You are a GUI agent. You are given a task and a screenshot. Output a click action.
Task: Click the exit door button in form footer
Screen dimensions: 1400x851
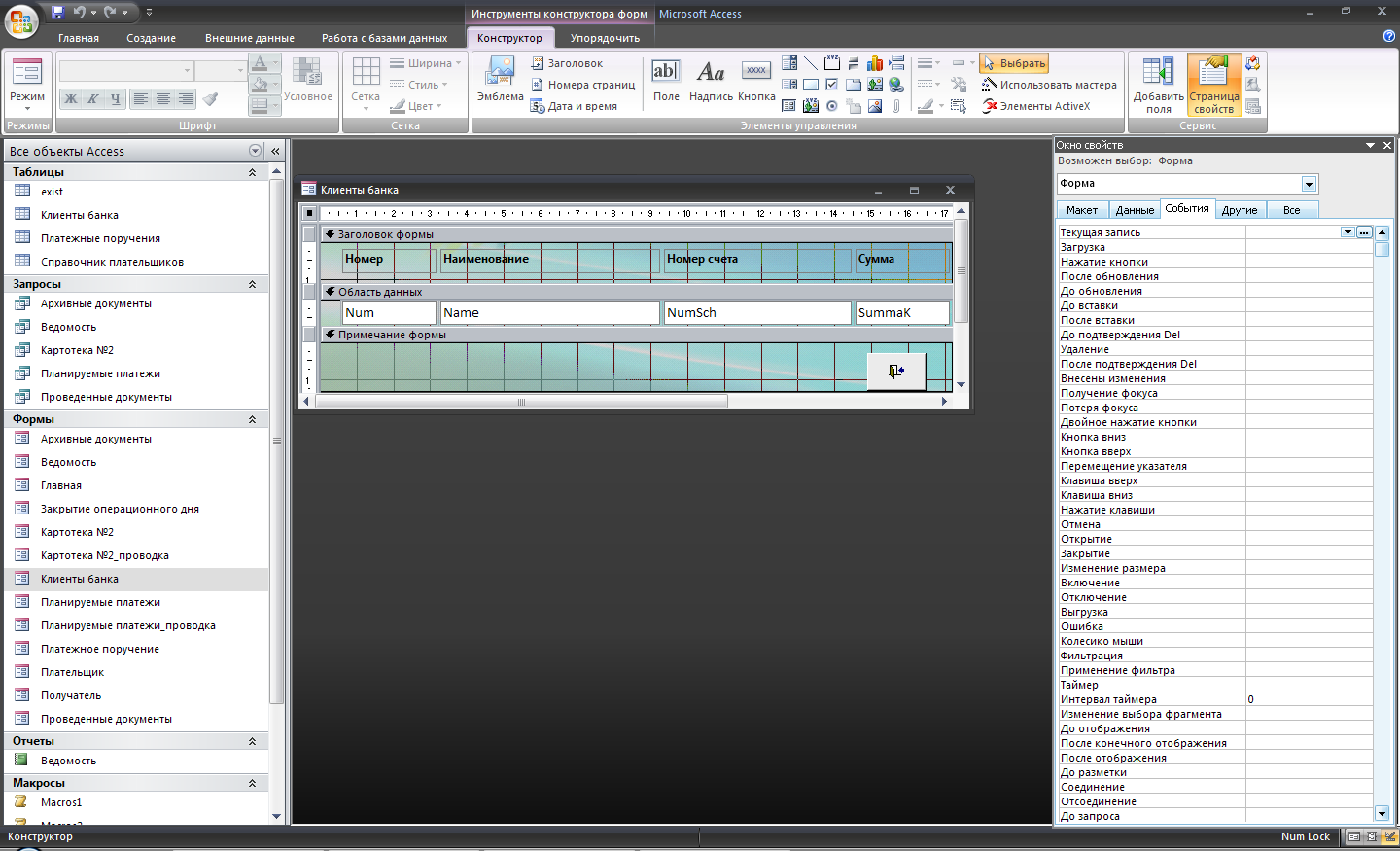(896, 371)
